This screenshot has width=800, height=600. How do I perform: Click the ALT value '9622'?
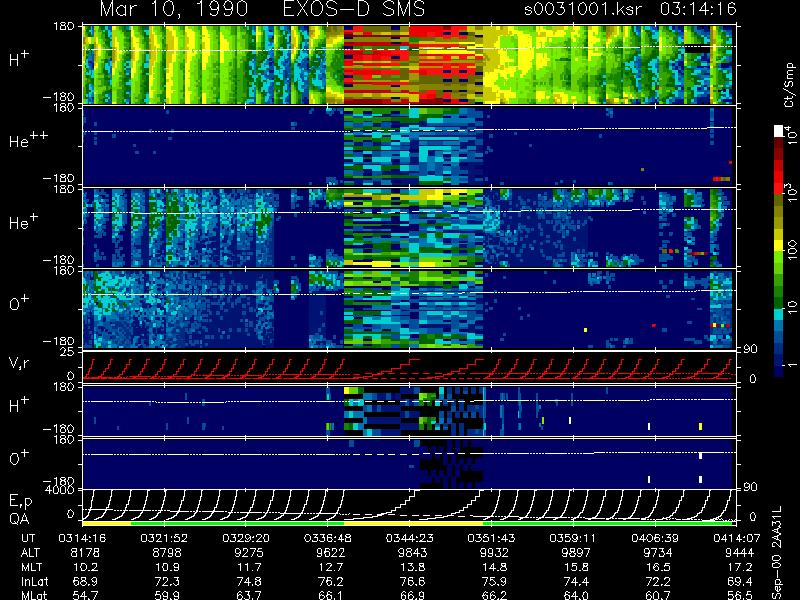tap(330, 553)
